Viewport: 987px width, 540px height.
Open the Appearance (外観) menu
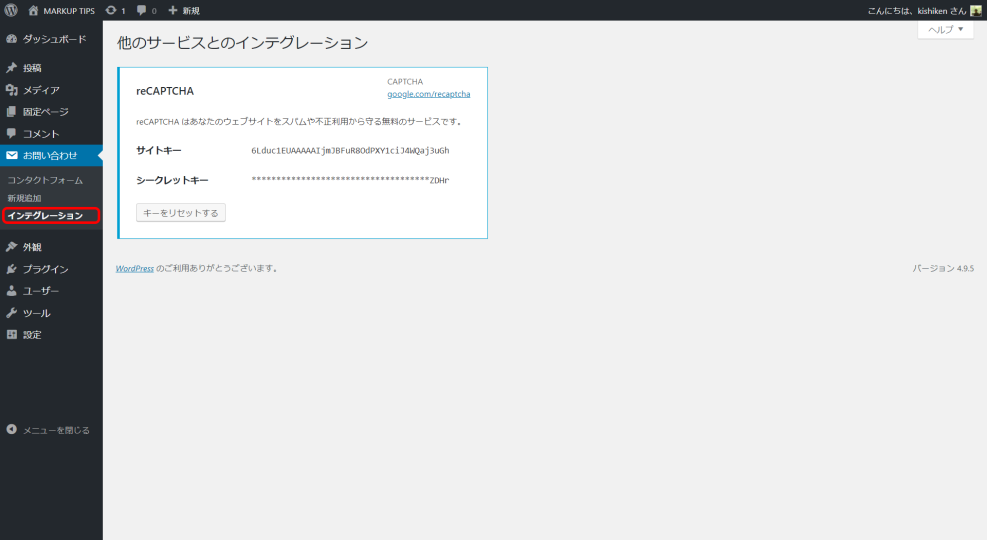click(x=32, y=247)
